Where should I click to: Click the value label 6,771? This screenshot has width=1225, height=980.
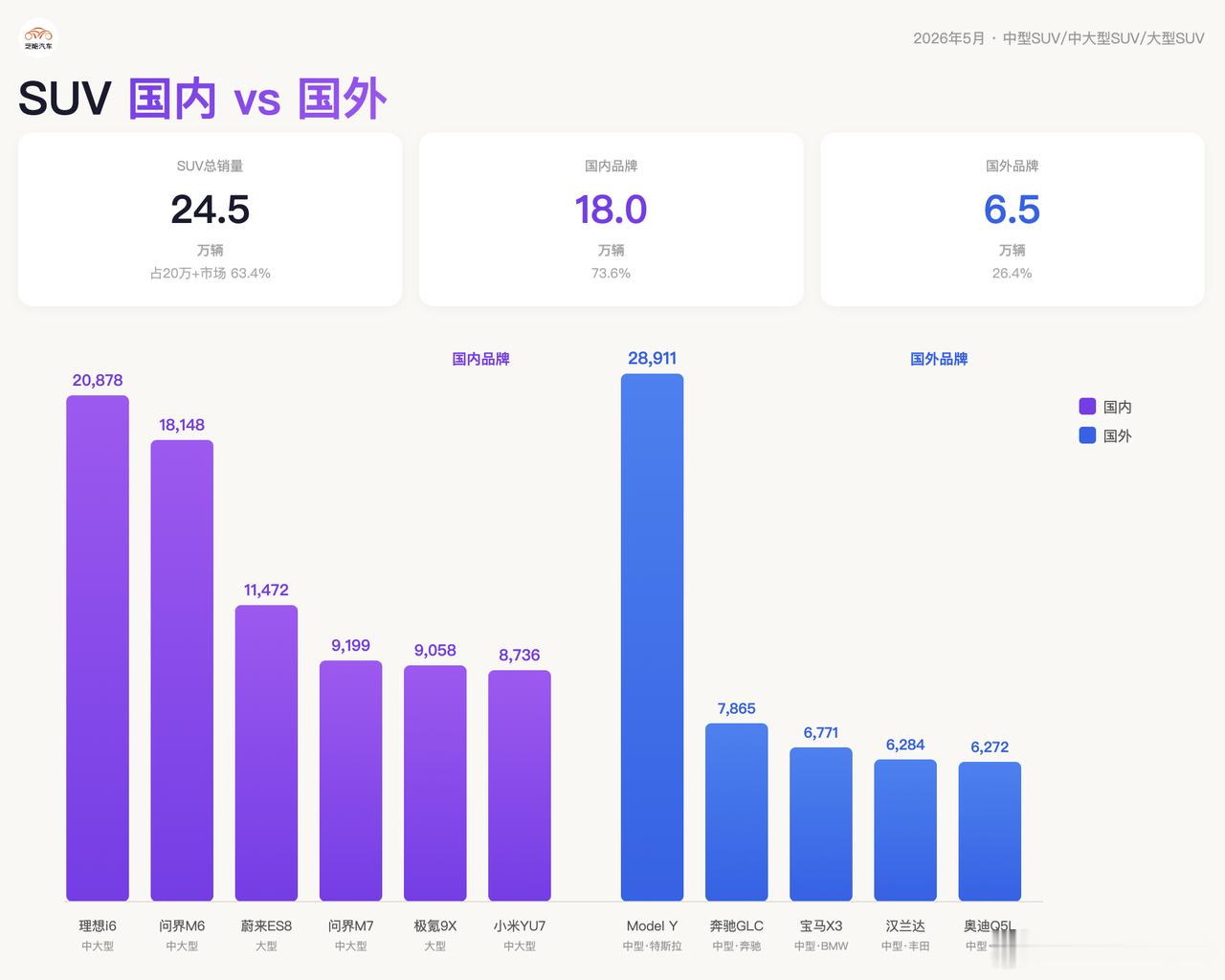tap(821, 732)
